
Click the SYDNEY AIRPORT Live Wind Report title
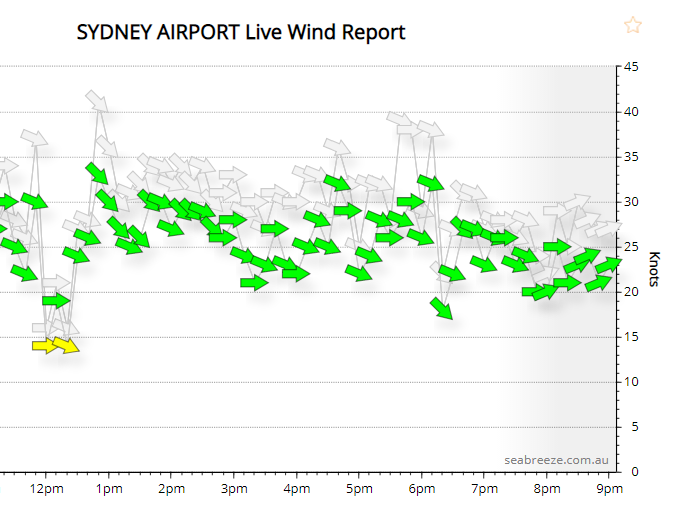click(241, 32)
